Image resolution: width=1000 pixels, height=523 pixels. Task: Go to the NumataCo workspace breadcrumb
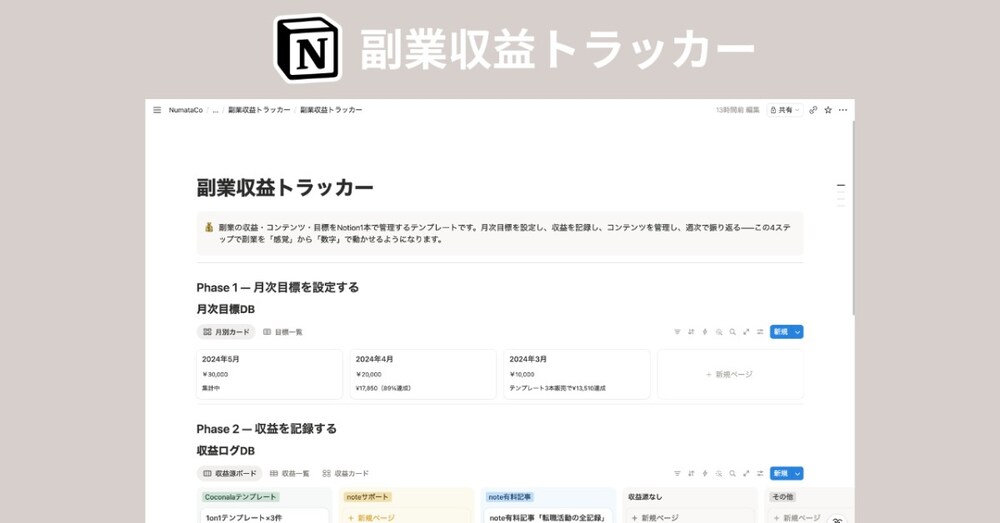coord(186,110)
